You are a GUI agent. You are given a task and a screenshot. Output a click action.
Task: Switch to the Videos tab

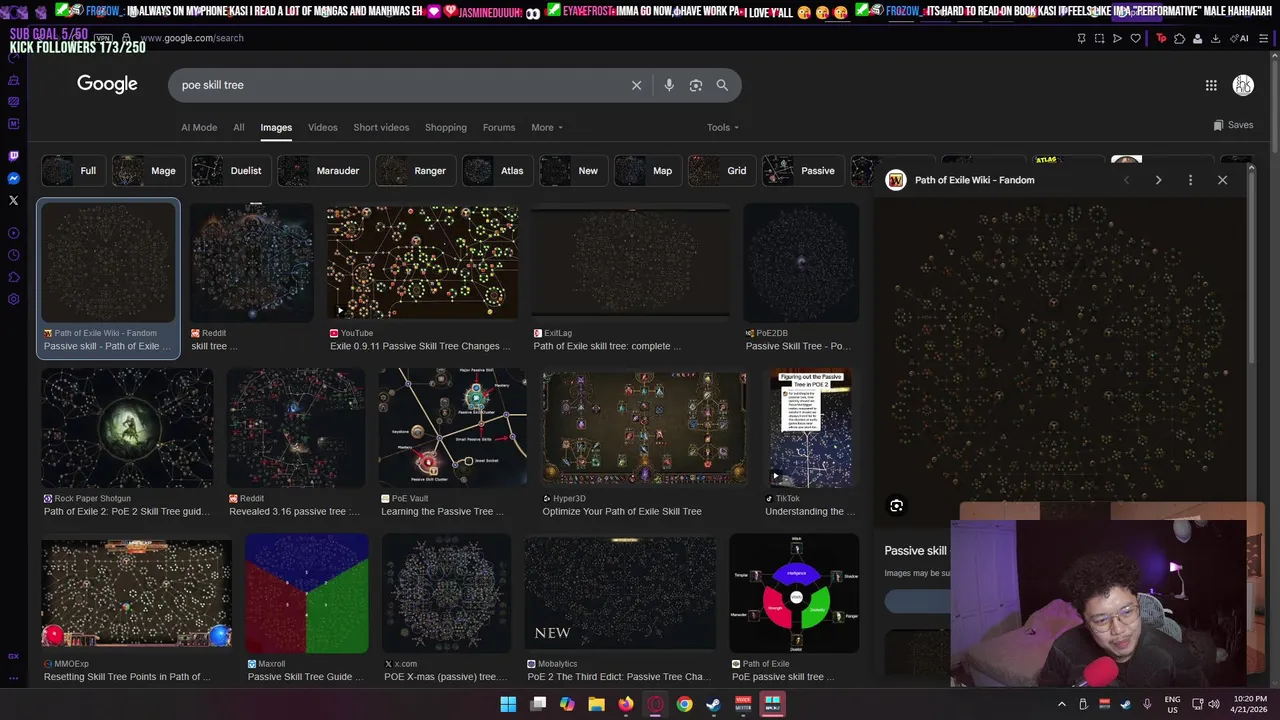[x=322, y=128]
